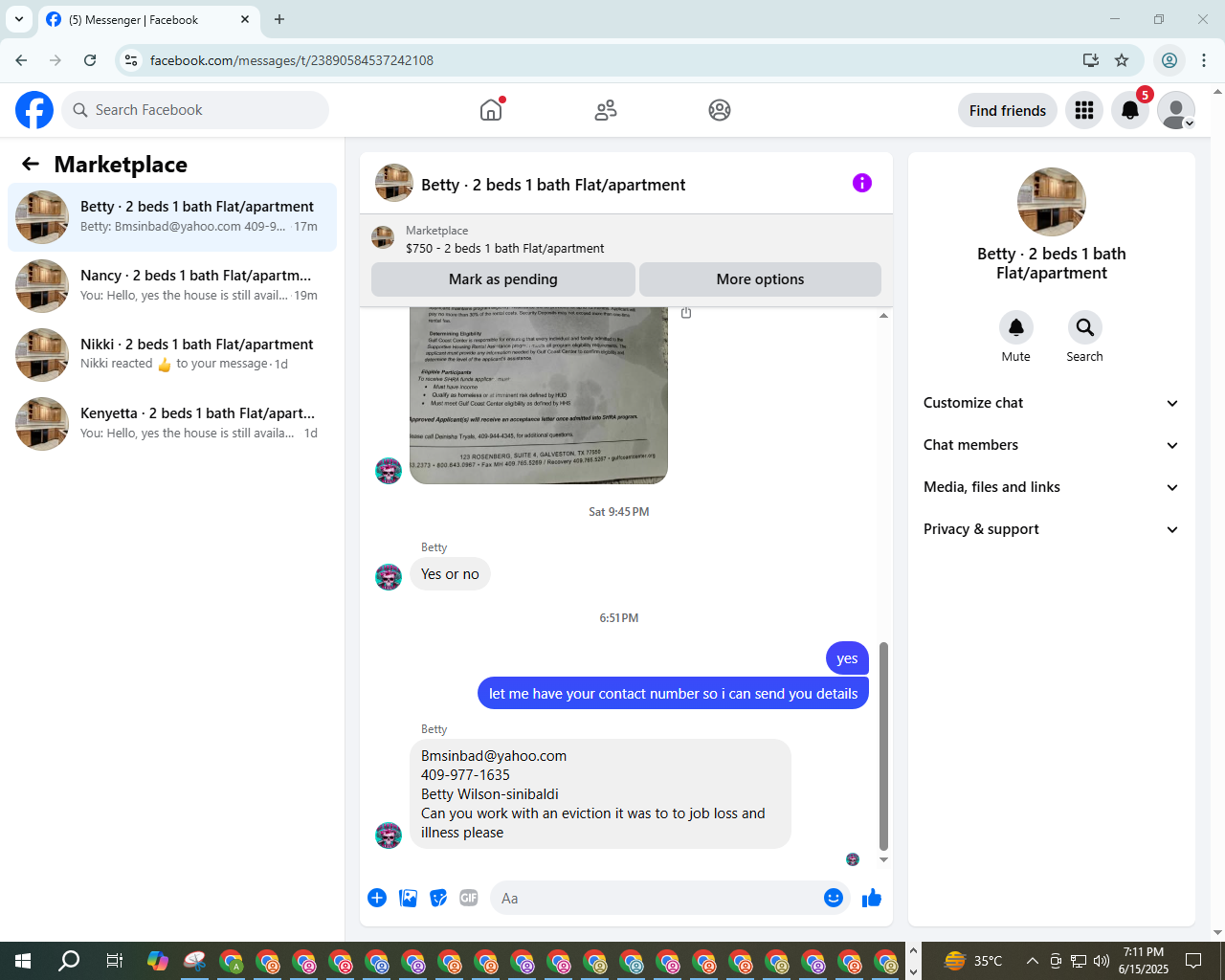This screenshot has height=980, width=1225.
Task: Expand Customize chat section
Action: [x=1052, y=403]
